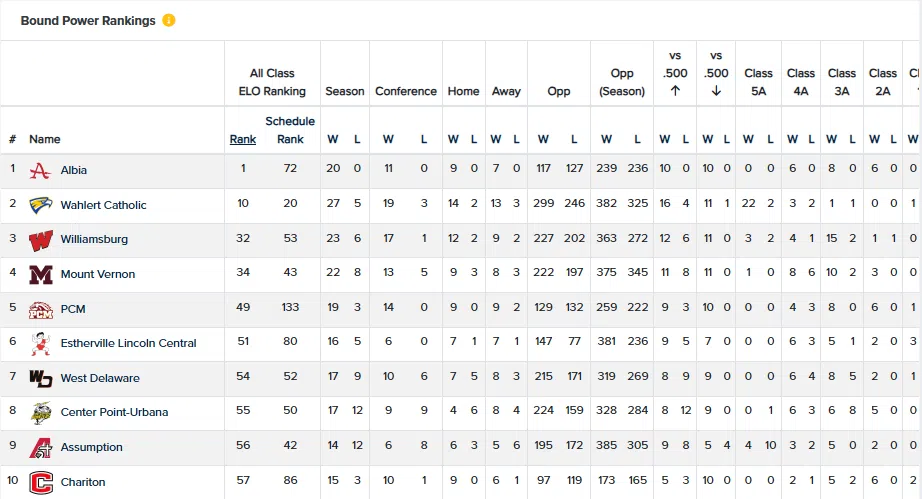
Task: Click the Chariton C logo
Action: pos(40,482)
